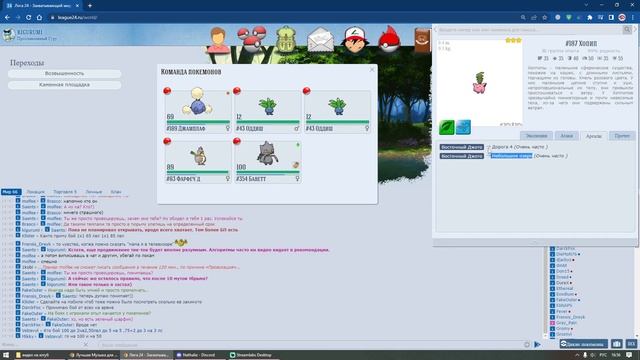Open Windows Start menu
The height and width of the screenshot is (360, 640).
point(6,355)
